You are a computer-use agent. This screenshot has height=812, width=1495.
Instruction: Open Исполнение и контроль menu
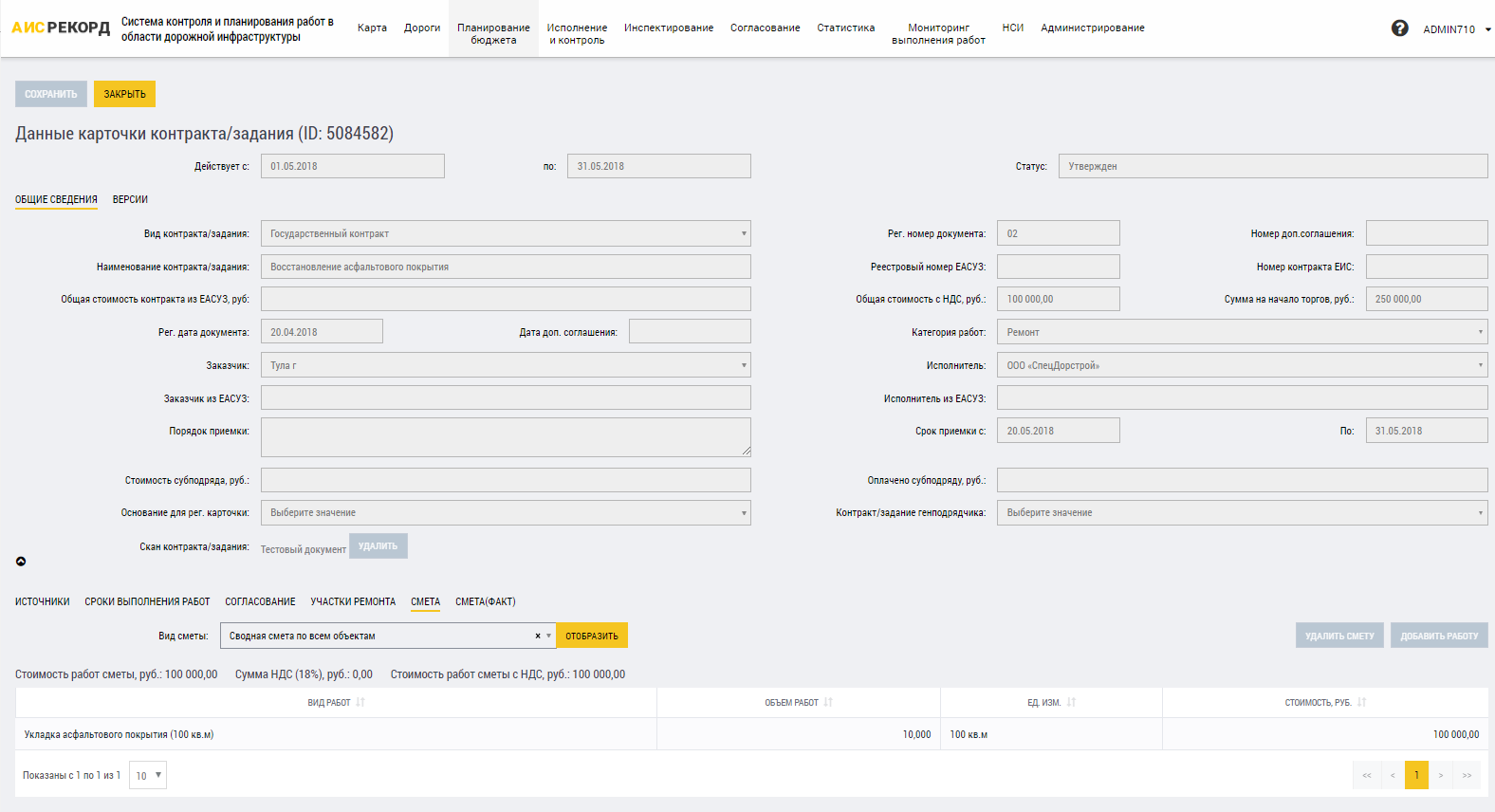pyautogui.click(x=577, y=34)
